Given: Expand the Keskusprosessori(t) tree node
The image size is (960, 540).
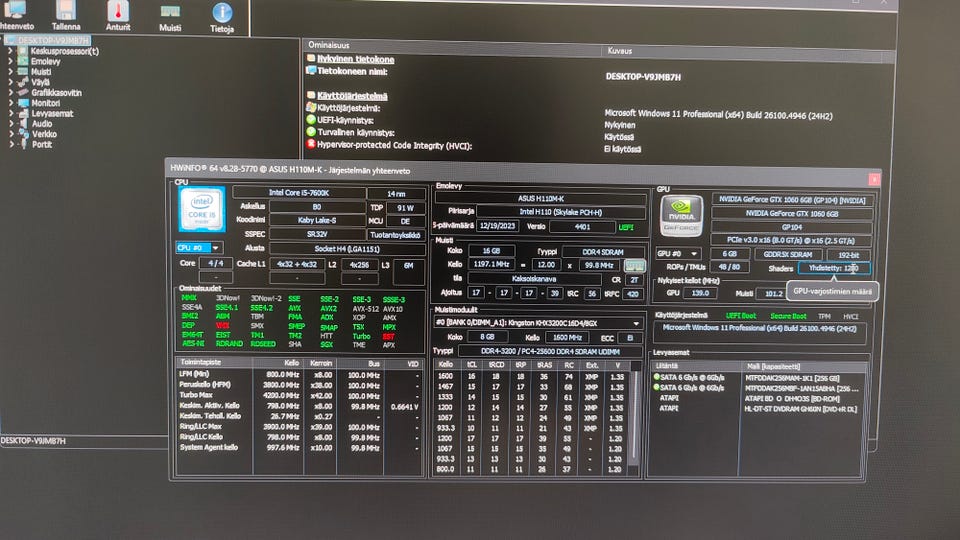Looking at the screenshot, I should tap(10, 51).
